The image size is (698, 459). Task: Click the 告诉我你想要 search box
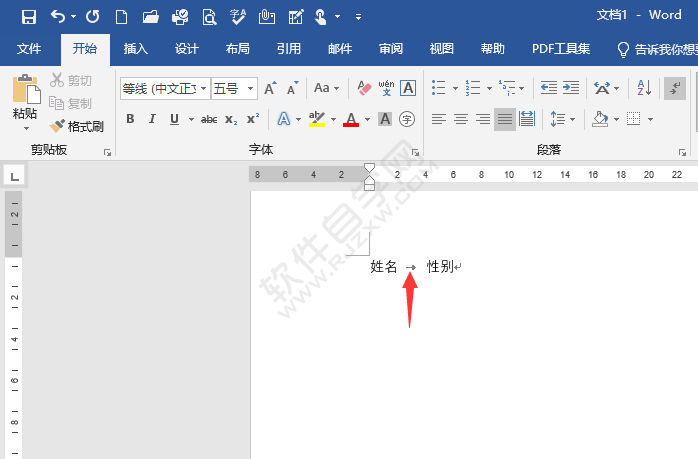tap(657, 49)
